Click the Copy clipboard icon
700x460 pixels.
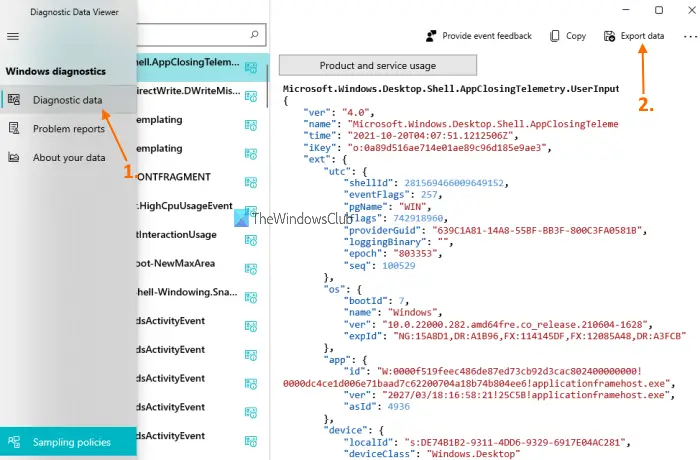click(x=554, y=36)
